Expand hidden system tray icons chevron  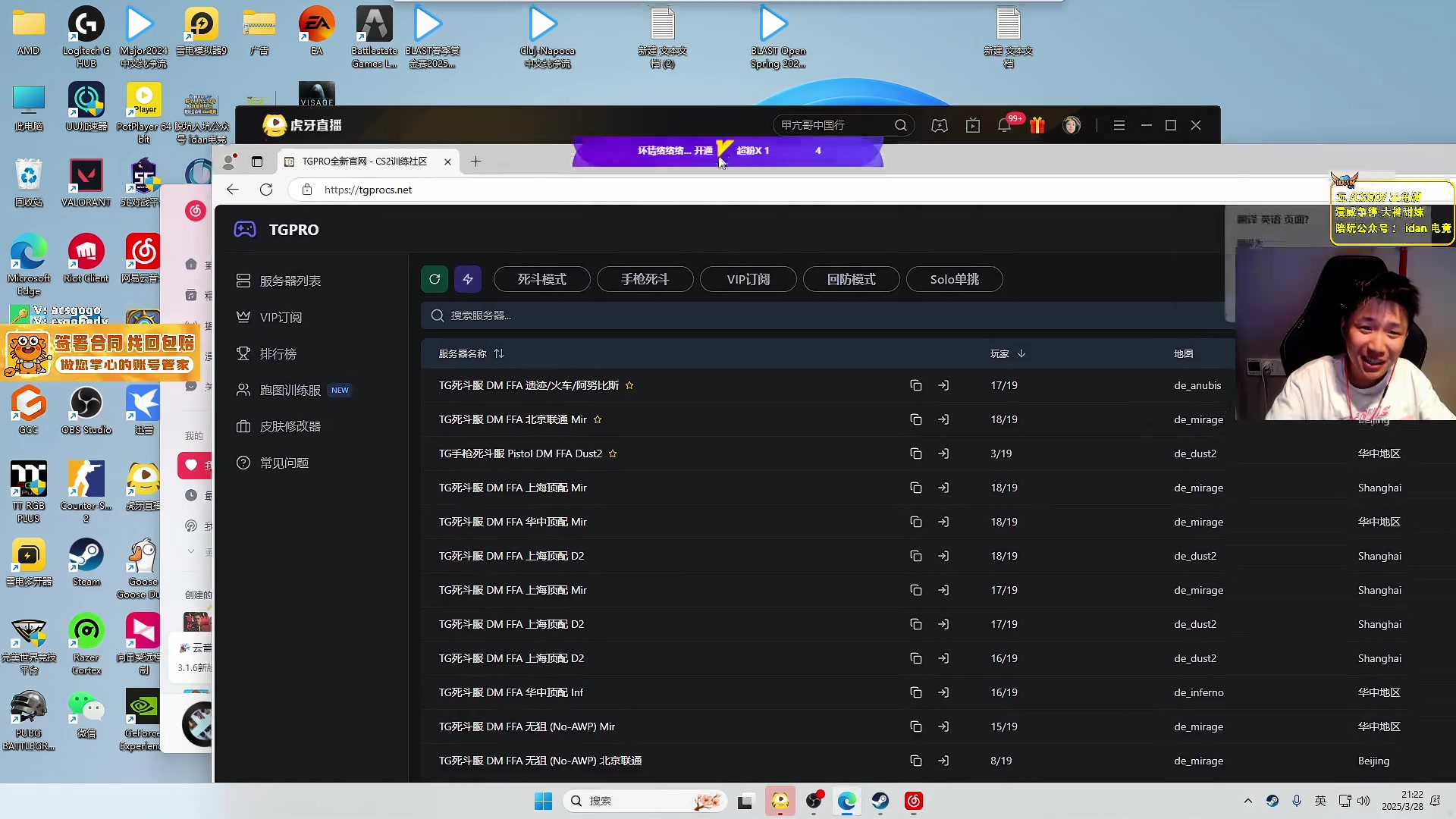pos(1247,801)
